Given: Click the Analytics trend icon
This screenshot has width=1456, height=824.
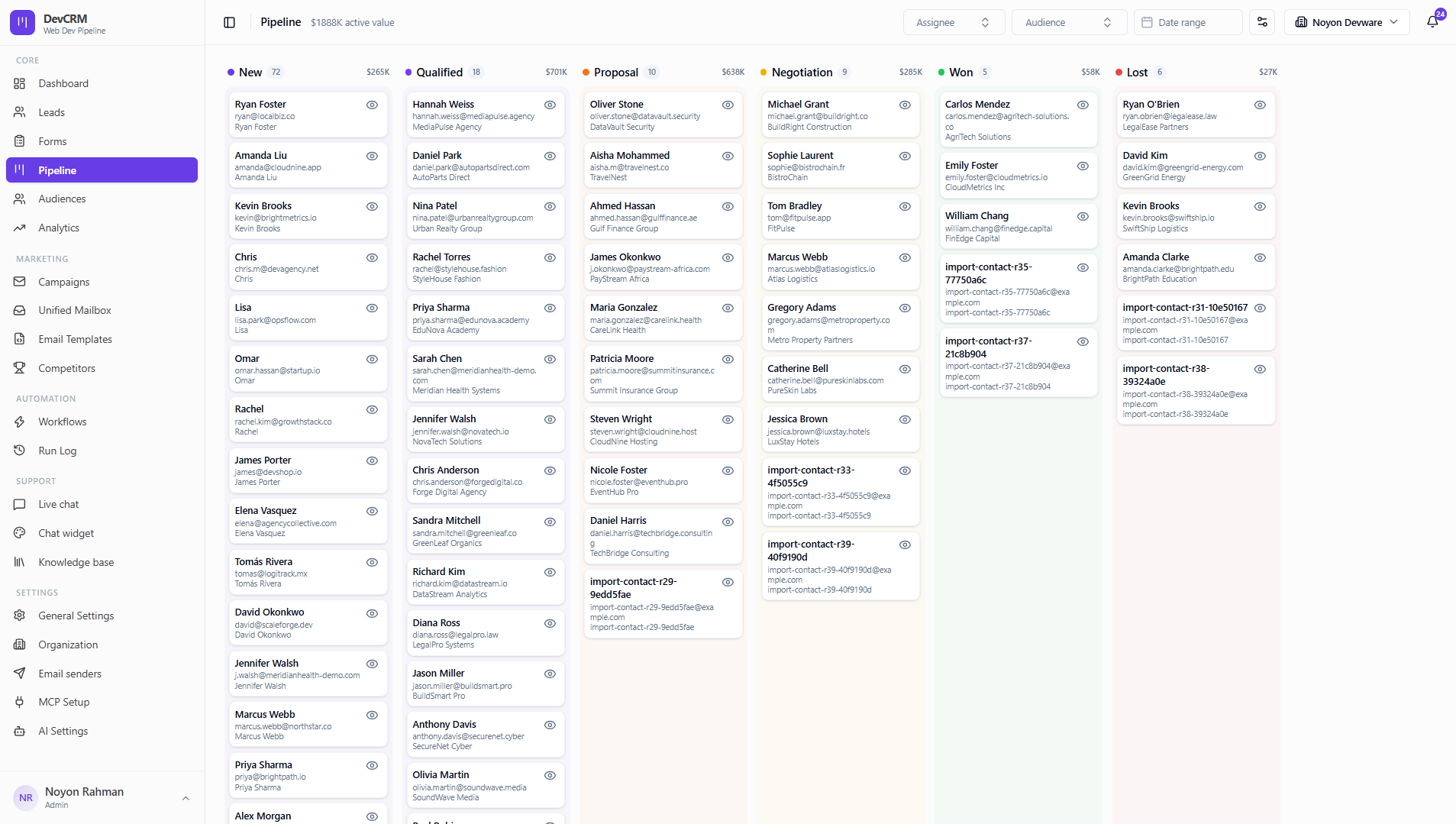Looking at the screenshot, I should [x=20, y=228].
